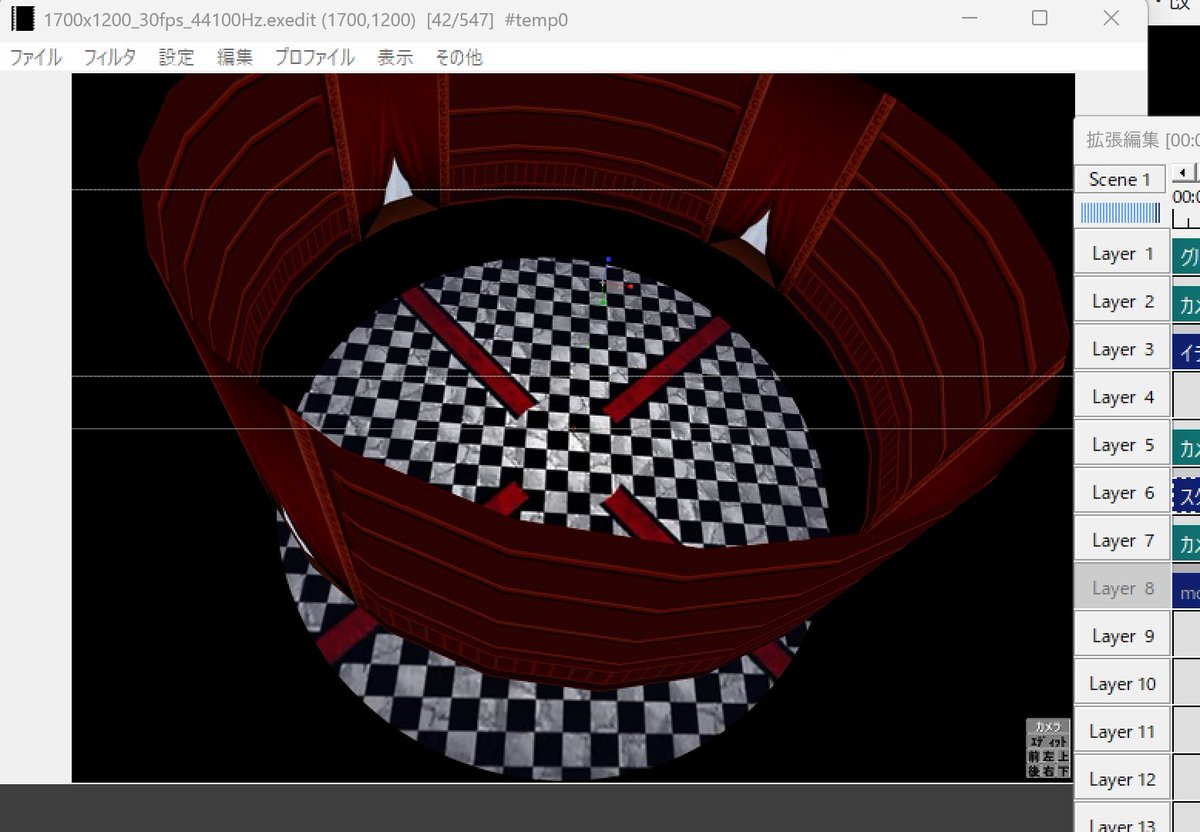Set camera view to 左 (left)
Viewport: 1200px width, 832px height.
tap(1048, 756)
